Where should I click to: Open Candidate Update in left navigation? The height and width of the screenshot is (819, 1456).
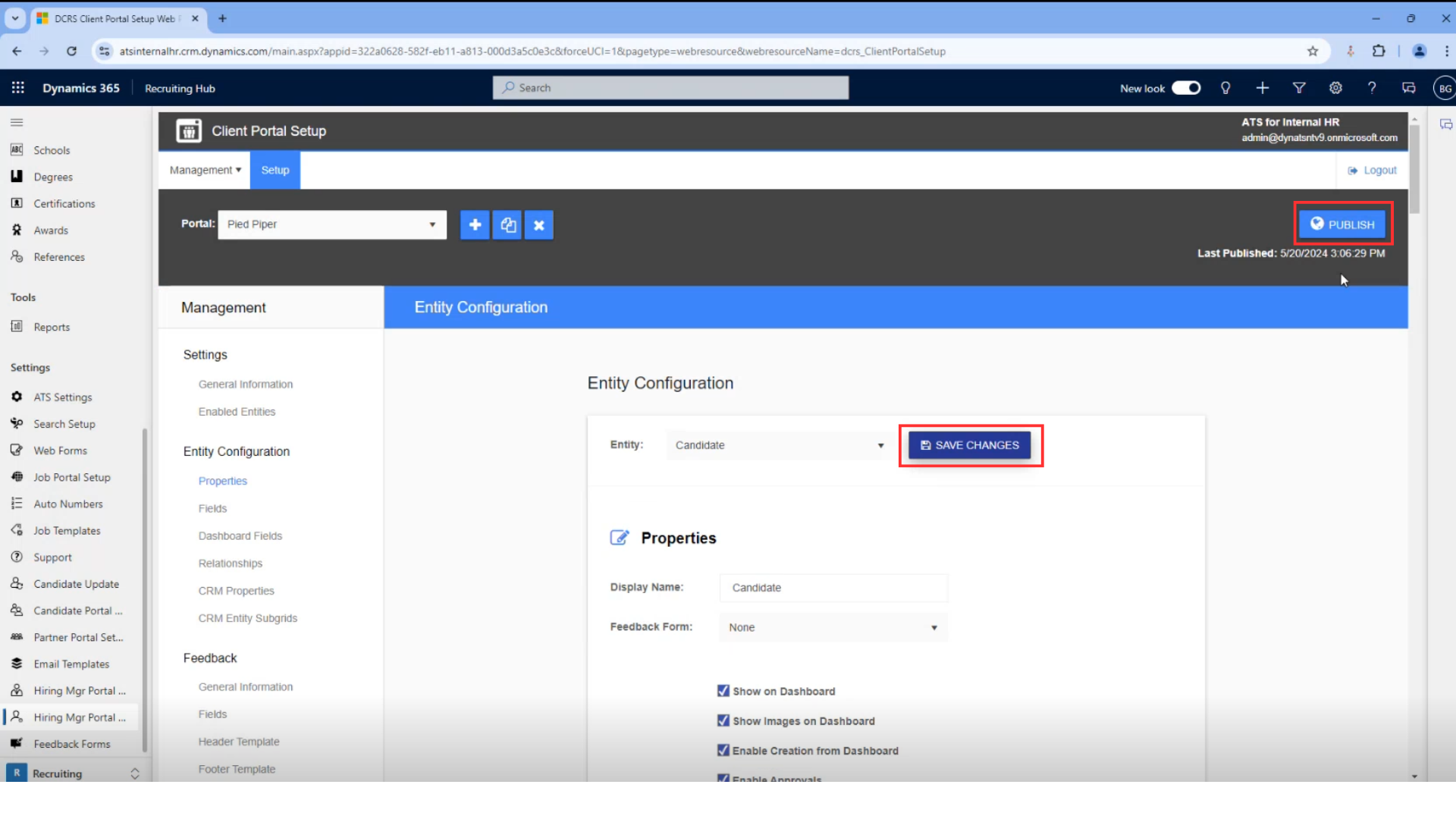tap(76, 584)
